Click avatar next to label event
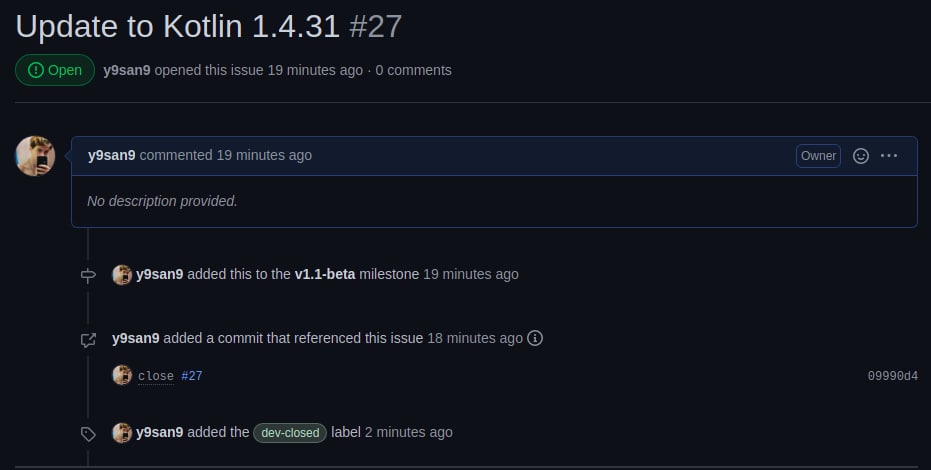 click(x=122, y=432)
